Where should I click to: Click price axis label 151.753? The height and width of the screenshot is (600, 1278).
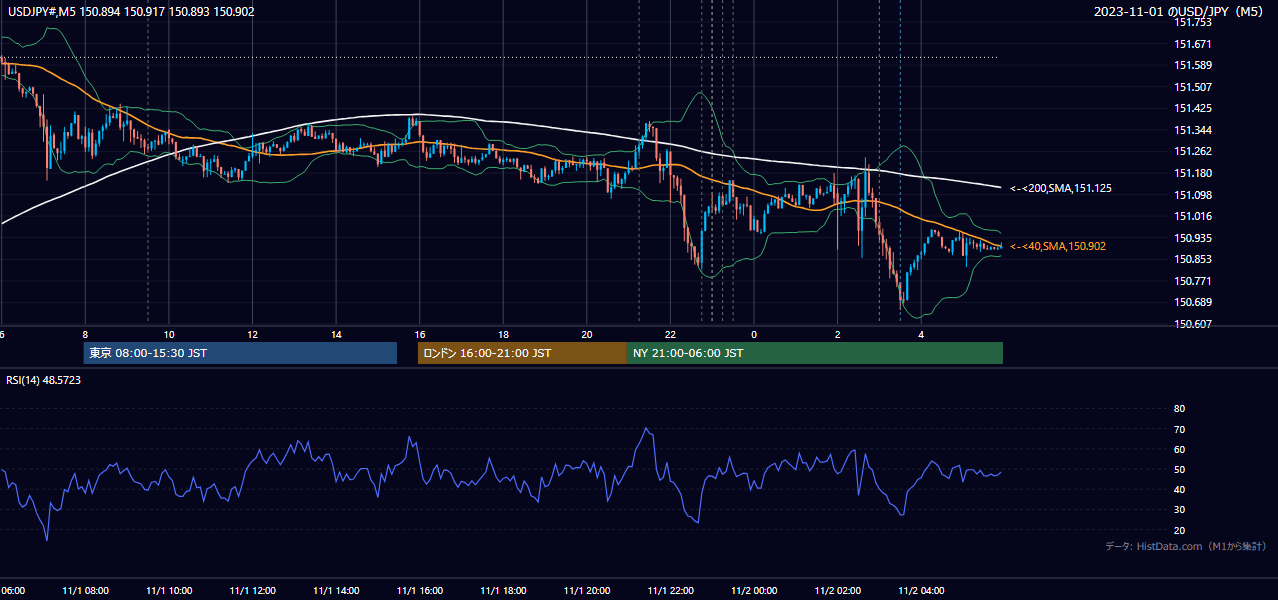(1193, 23)
